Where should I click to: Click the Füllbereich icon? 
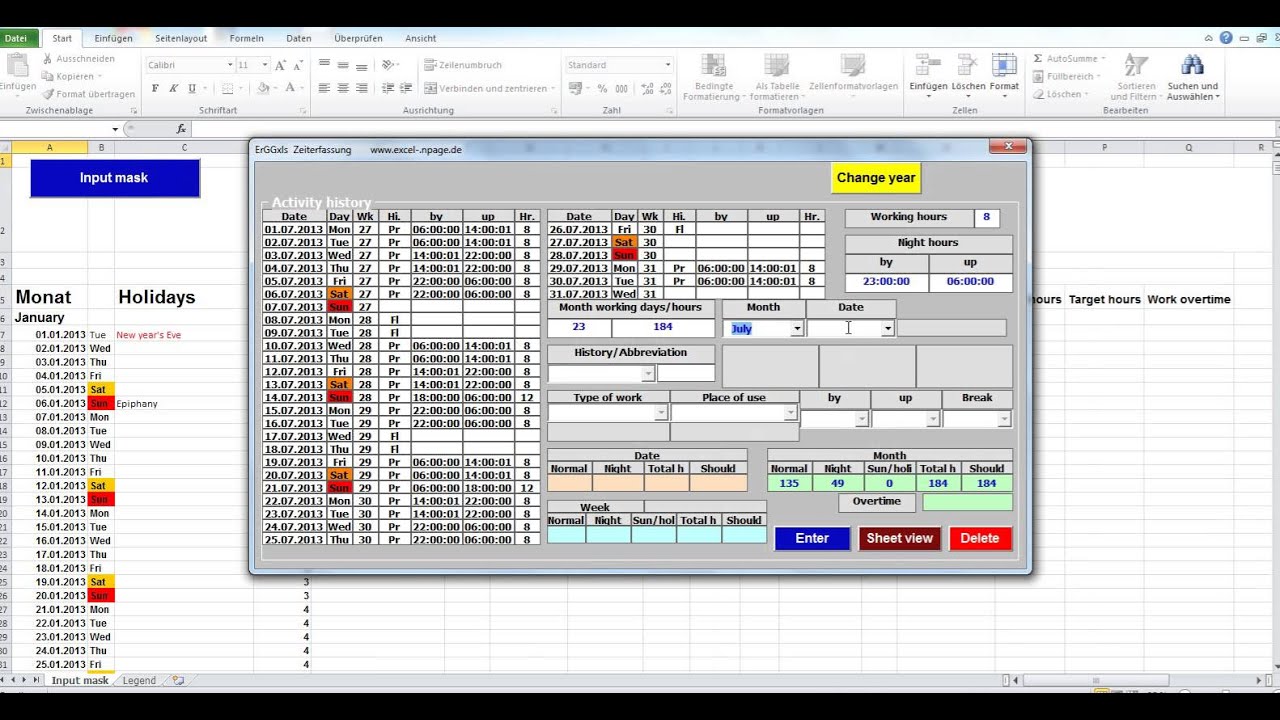pos(1038,76)
